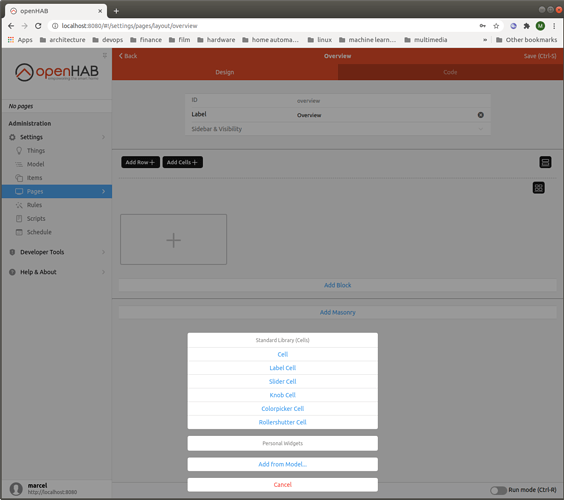Viewport: 564px width, 500px height.
Task: Reload the browser page
Action: pos(38,26)
